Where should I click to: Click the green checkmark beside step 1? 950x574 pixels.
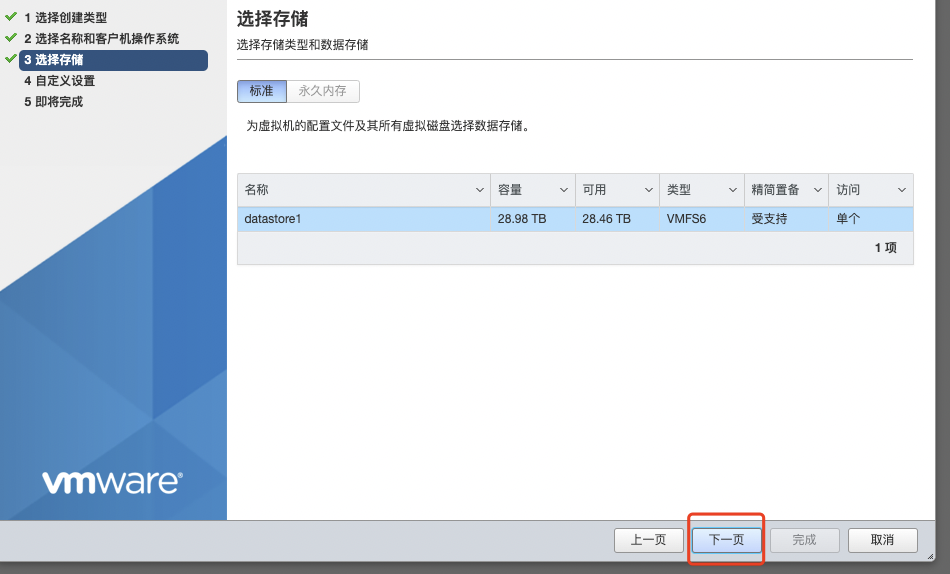pyautogui.click(x=11, y=17)
